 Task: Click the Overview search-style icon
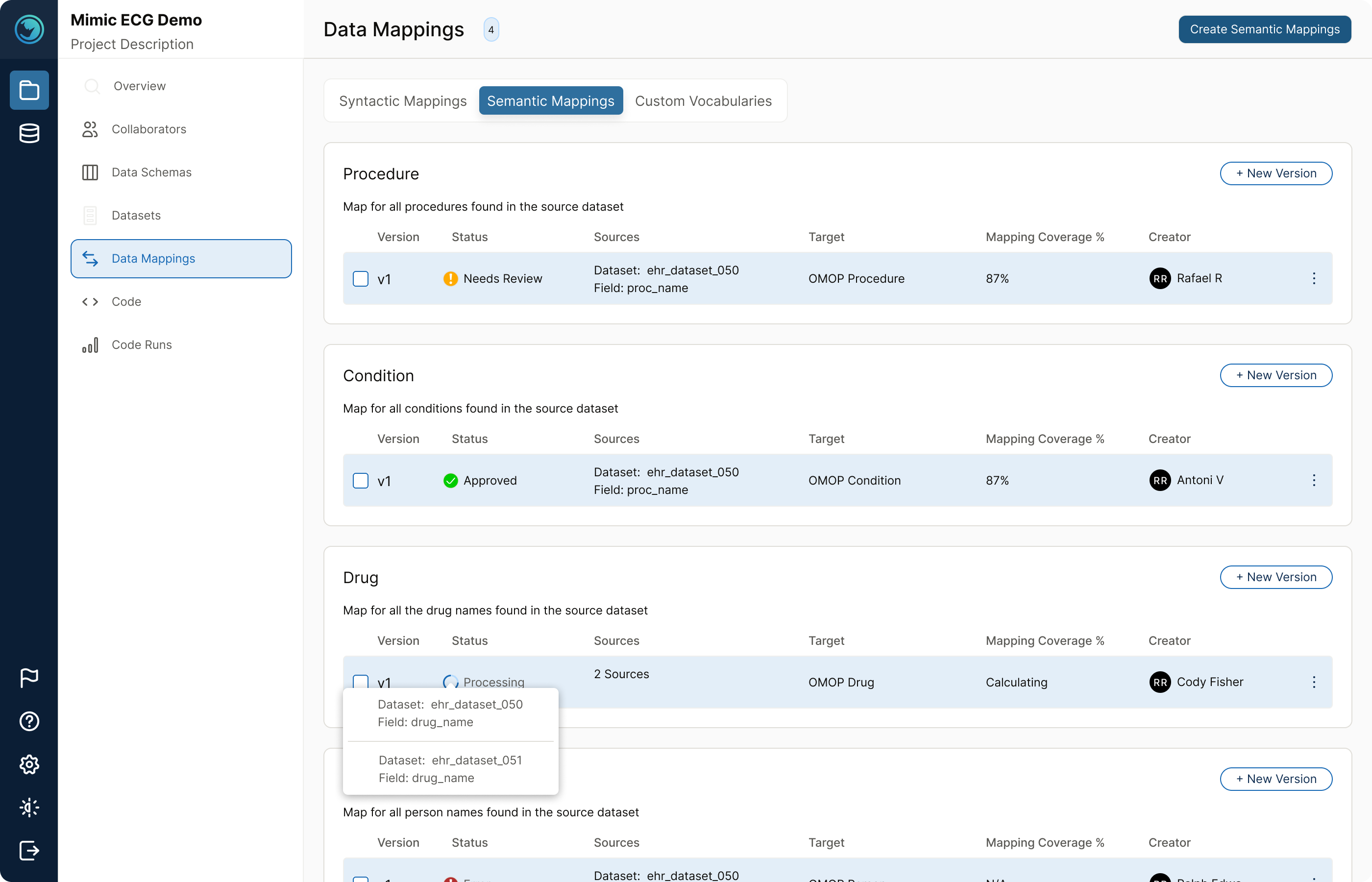coord(91,86)
